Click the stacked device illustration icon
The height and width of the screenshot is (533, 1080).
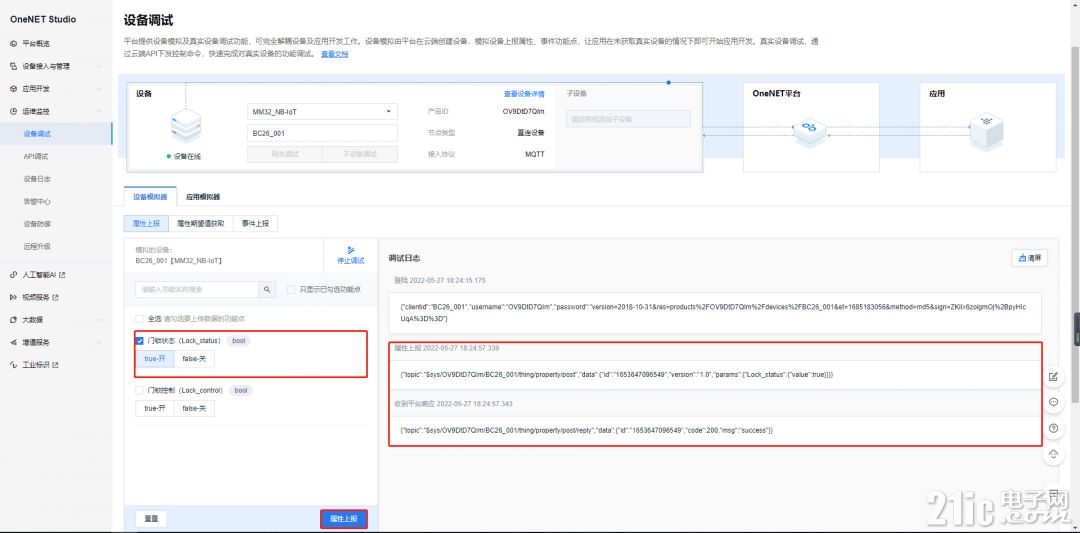coord(186,127)
